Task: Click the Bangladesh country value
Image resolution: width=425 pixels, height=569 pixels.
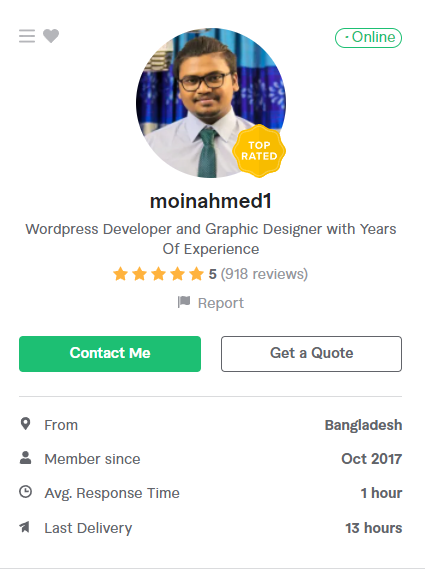Action: pos(363,425)
